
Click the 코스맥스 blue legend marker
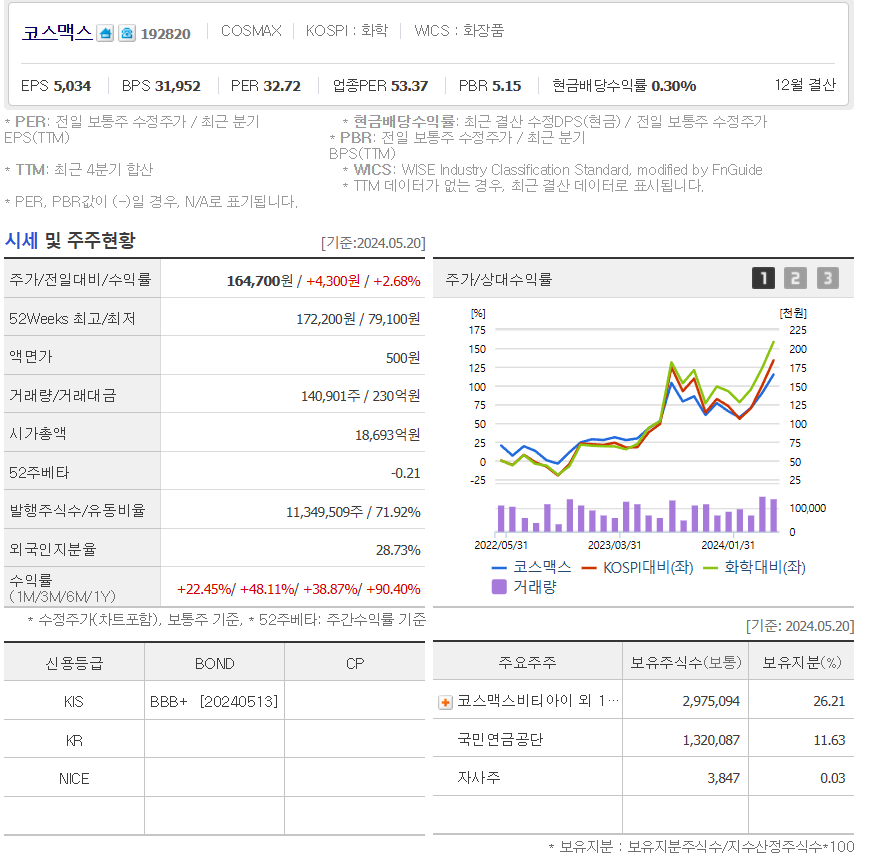[499, 568]
